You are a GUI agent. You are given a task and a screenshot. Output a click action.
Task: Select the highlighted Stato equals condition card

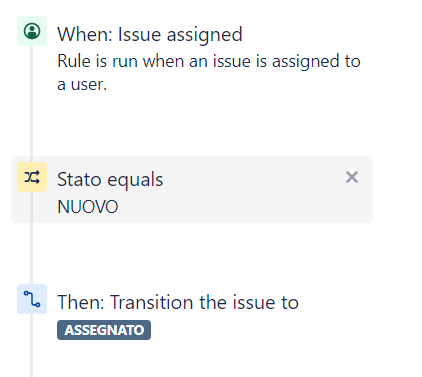(192, 189)
